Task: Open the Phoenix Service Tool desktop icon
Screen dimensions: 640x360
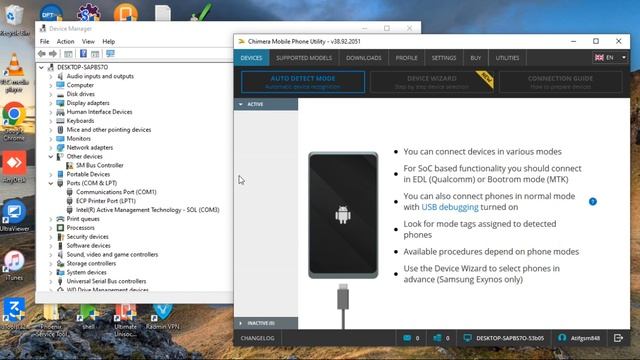Action: coord(51,320)
